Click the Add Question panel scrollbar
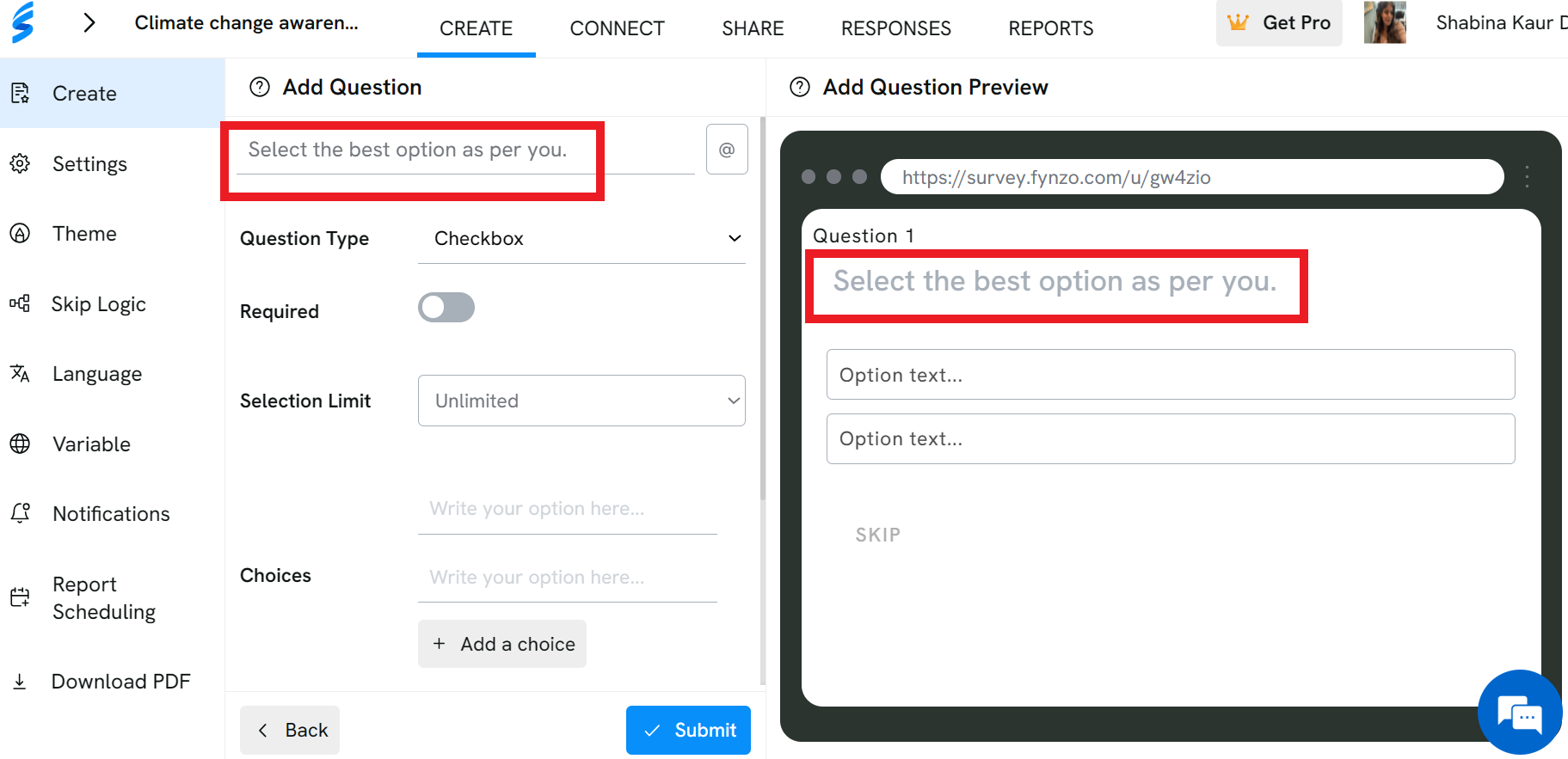This screenshot has width=1568, height=759. tap(762, 309)
